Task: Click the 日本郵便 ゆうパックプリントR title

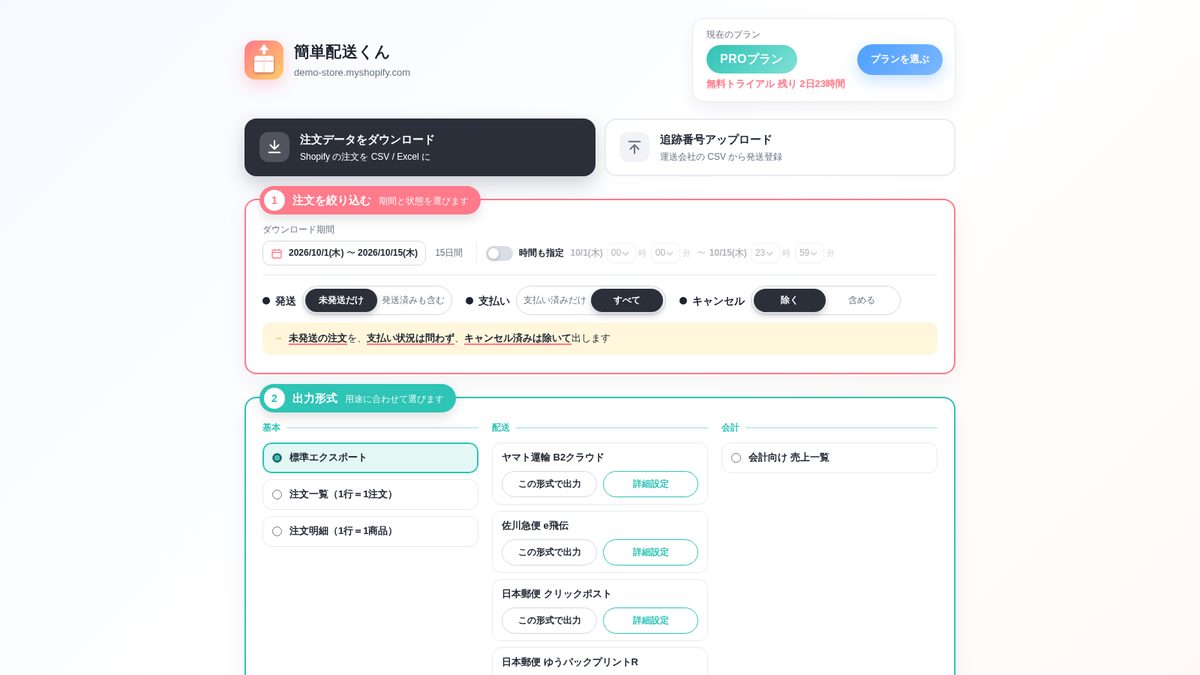Action: (x=569, y=662)
